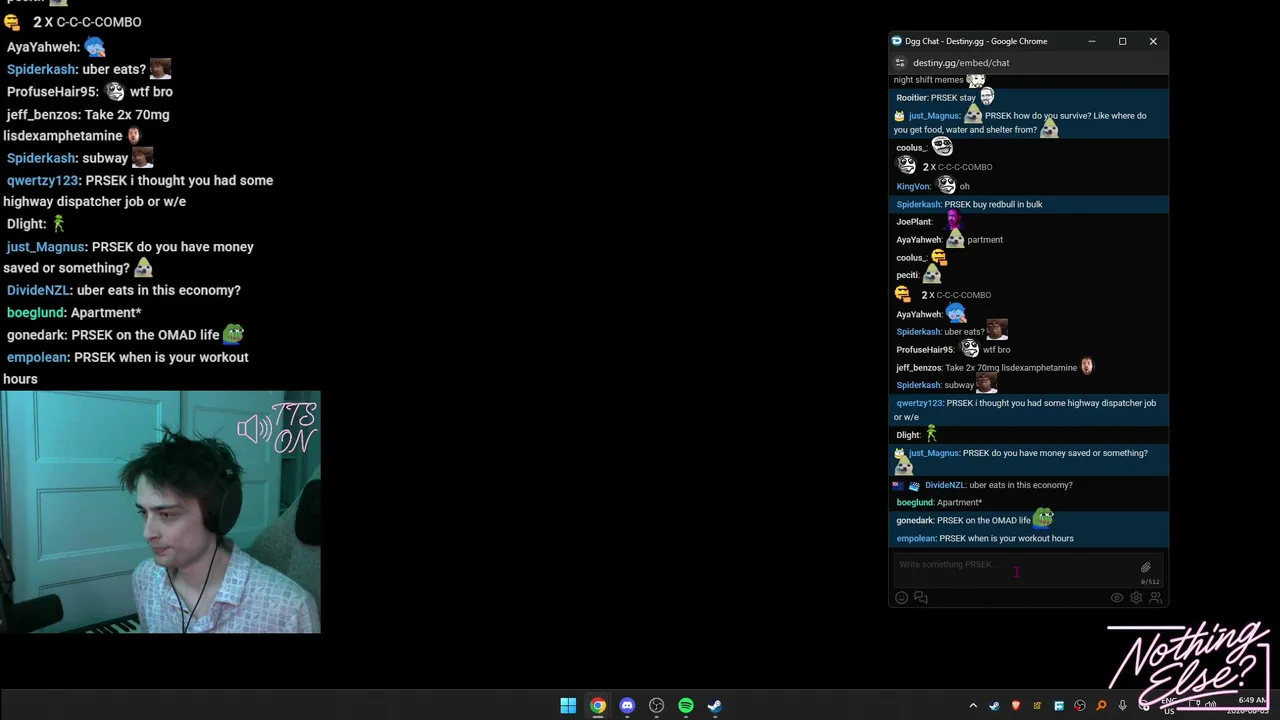Open the whispers panel in Dgg Chat

tap(921, 598)
